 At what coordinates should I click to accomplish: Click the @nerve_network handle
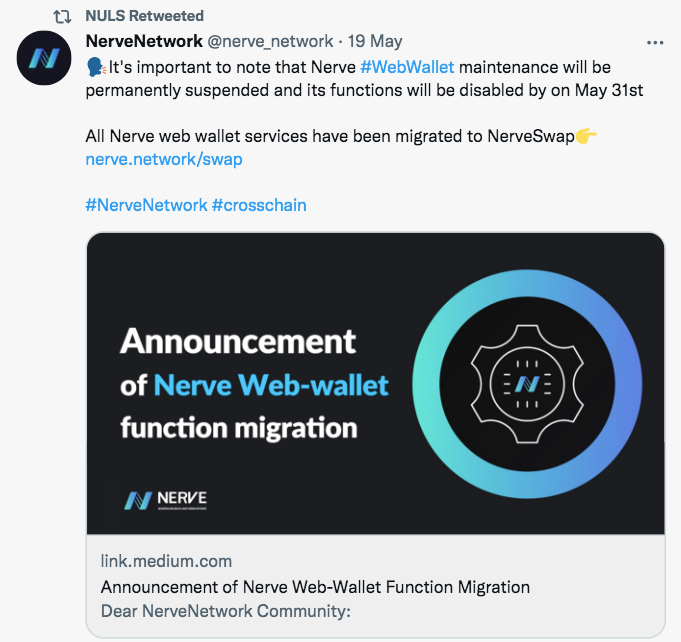tap(270, 41)
